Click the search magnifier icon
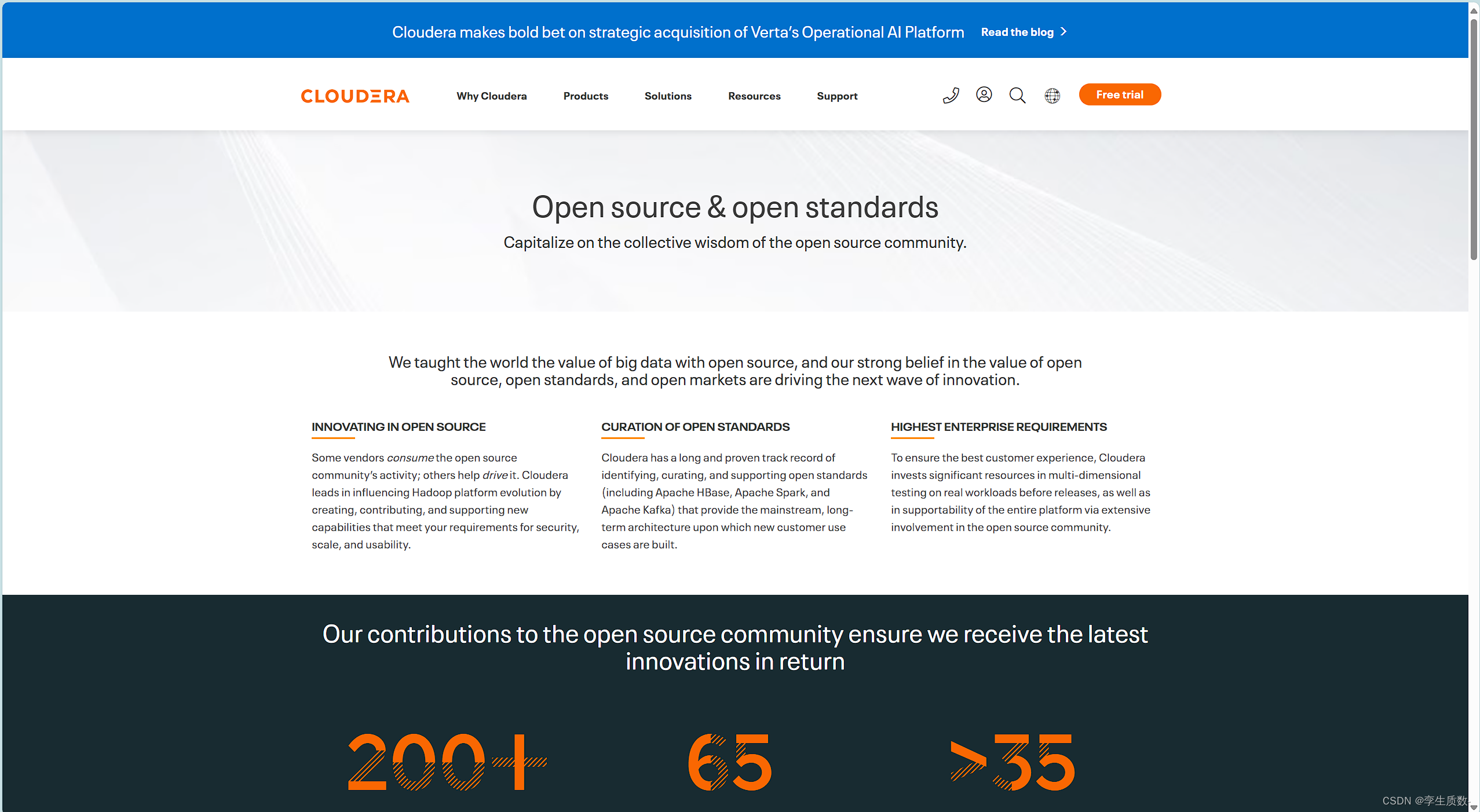The width and height of the screenshot is (1480, 812). pyautogui.click(x=1017, y=96)
